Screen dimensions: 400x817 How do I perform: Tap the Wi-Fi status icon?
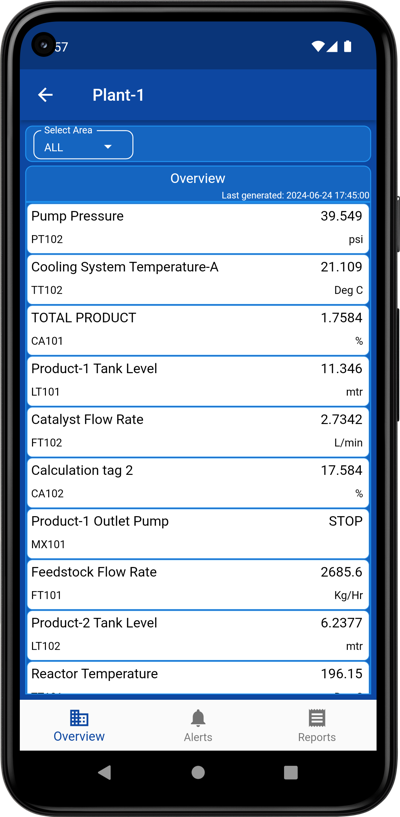[x=318, y=47]
